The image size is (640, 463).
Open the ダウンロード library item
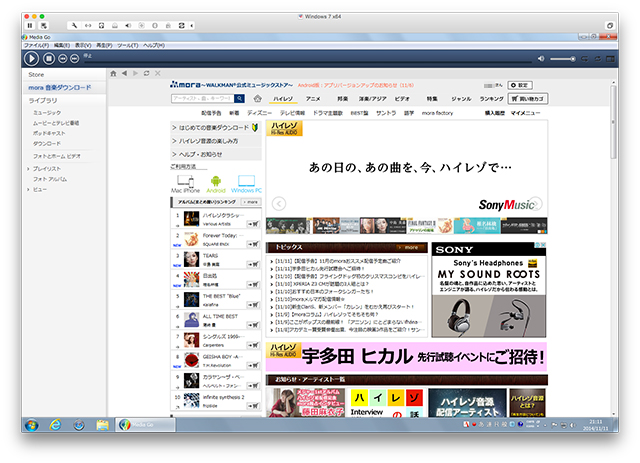[x=47, y=144]
